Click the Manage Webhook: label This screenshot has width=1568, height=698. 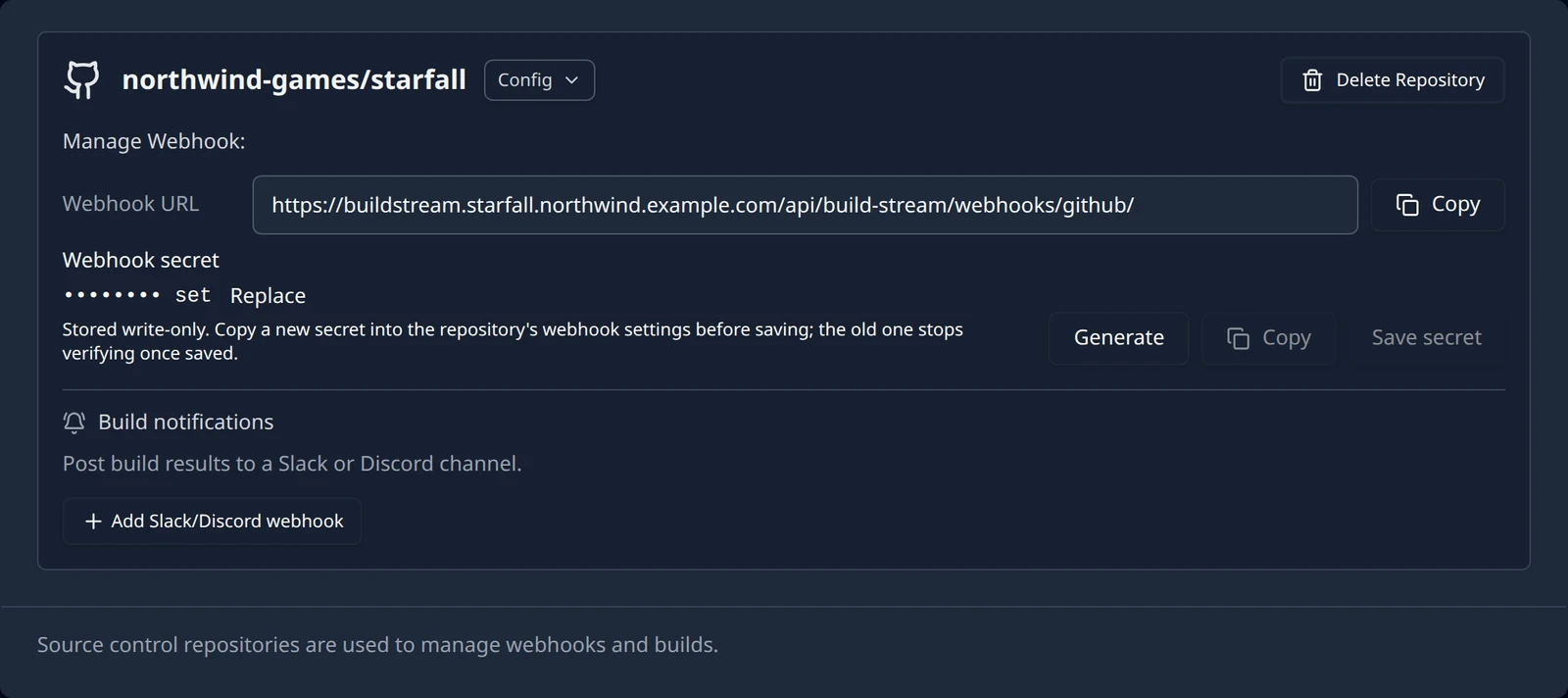[154, 141]
